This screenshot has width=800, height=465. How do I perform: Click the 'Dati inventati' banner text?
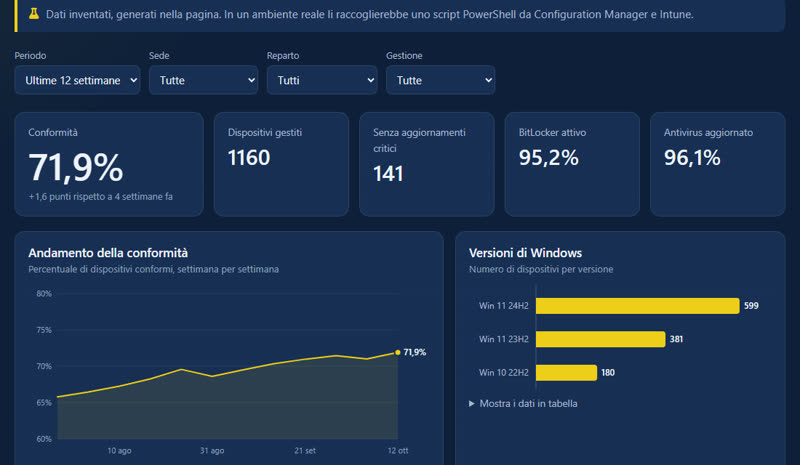point(369,14)
